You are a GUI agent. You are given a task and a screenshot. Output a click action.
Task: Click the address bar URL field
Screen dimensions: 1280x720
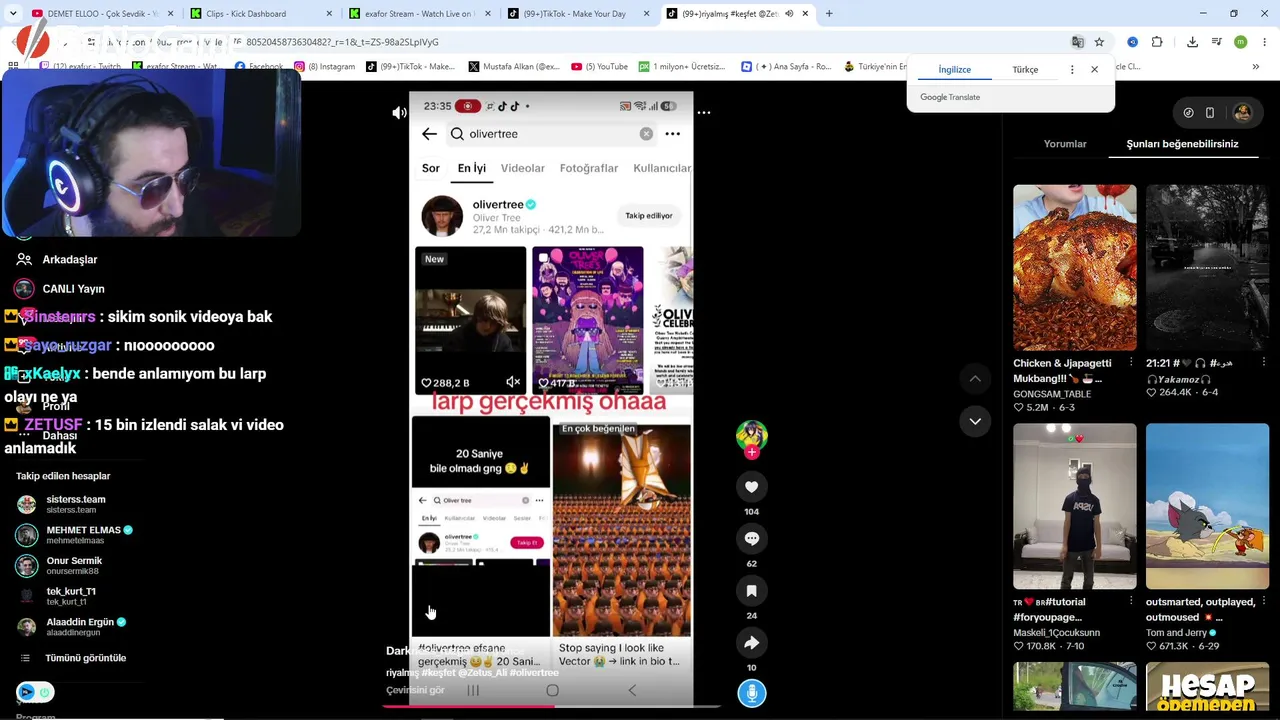click(560, 42)
